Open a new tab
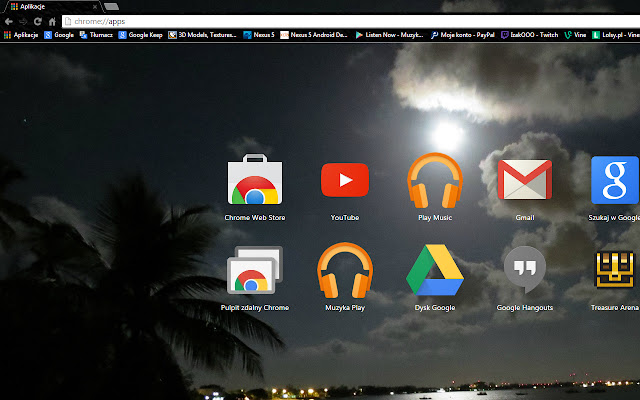The width and height of the screenshot is (640, 400). [111, 6]
